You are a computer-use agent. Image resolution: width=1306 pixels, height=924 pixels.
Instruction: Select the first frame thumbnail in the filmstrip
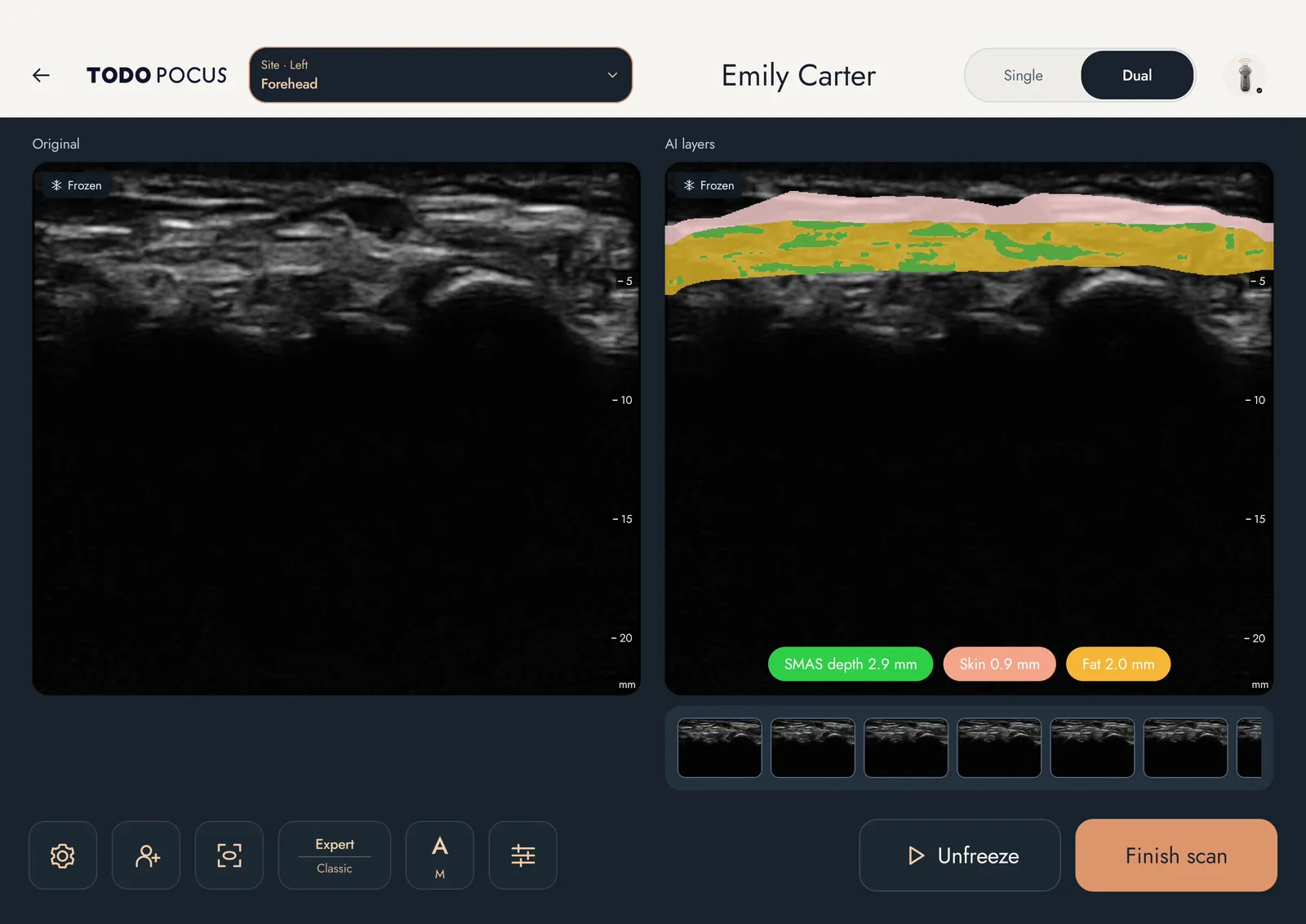pos(720,748)
